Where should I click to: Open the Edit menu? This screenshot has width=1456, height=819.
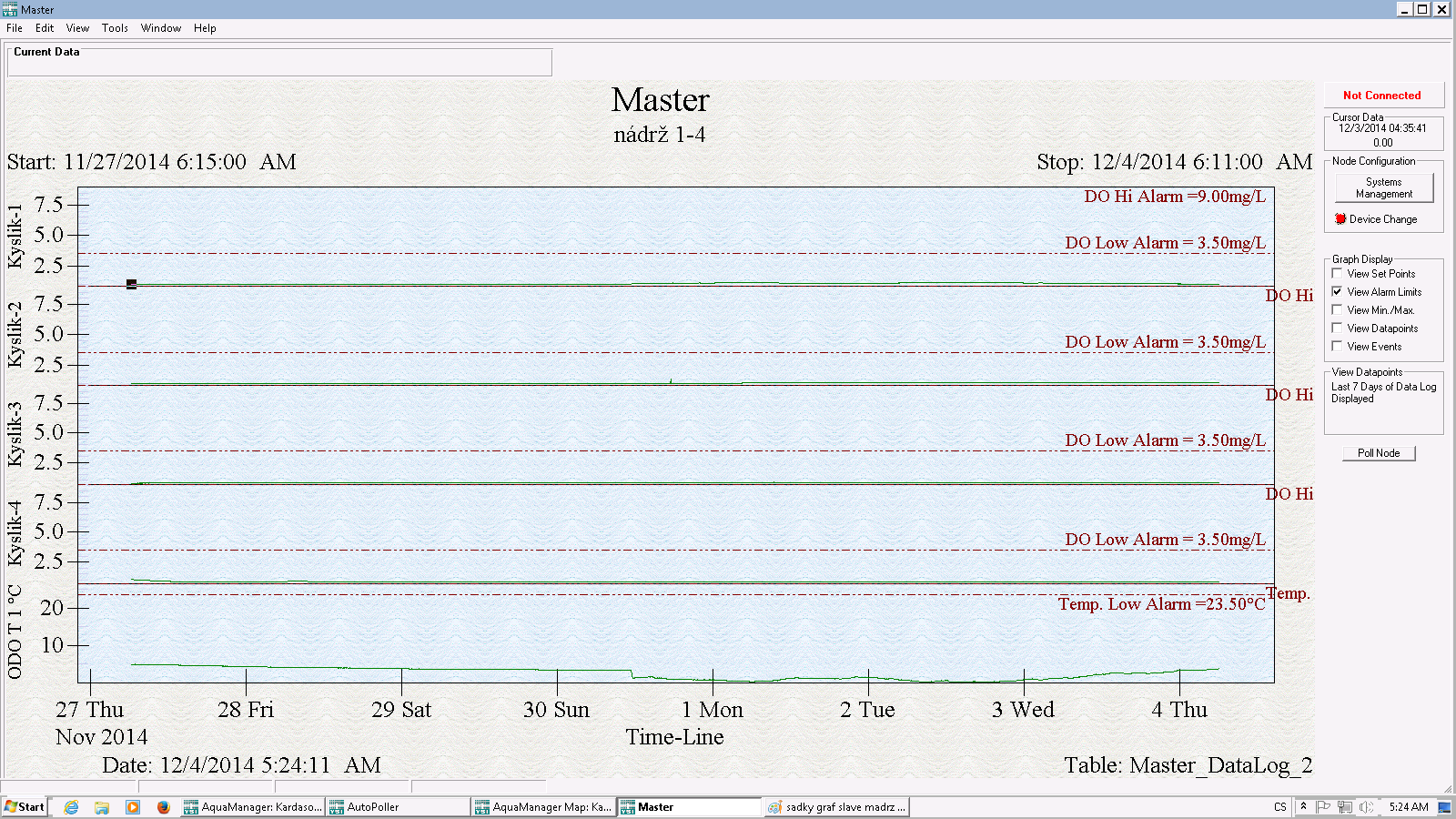coord(45,28)
